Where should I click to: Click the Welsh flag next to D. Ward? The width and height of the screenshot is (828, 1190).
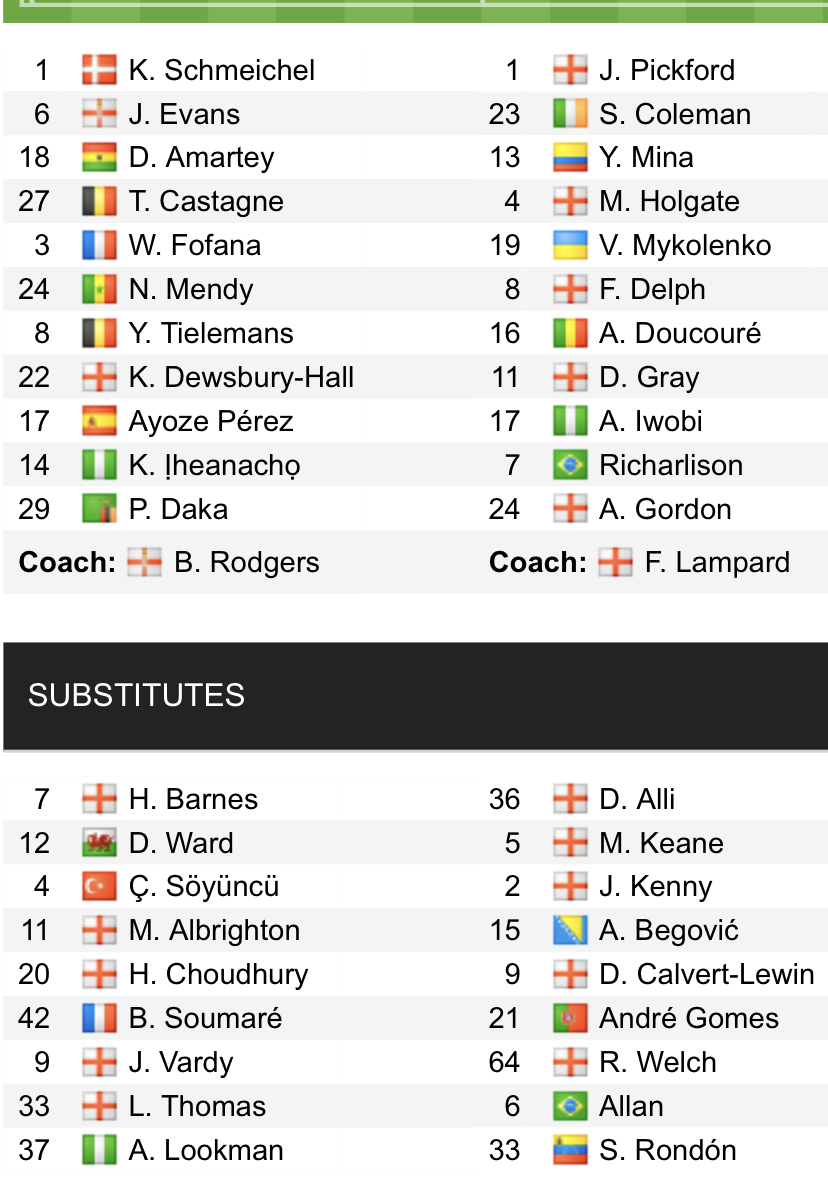coord(99,843)
